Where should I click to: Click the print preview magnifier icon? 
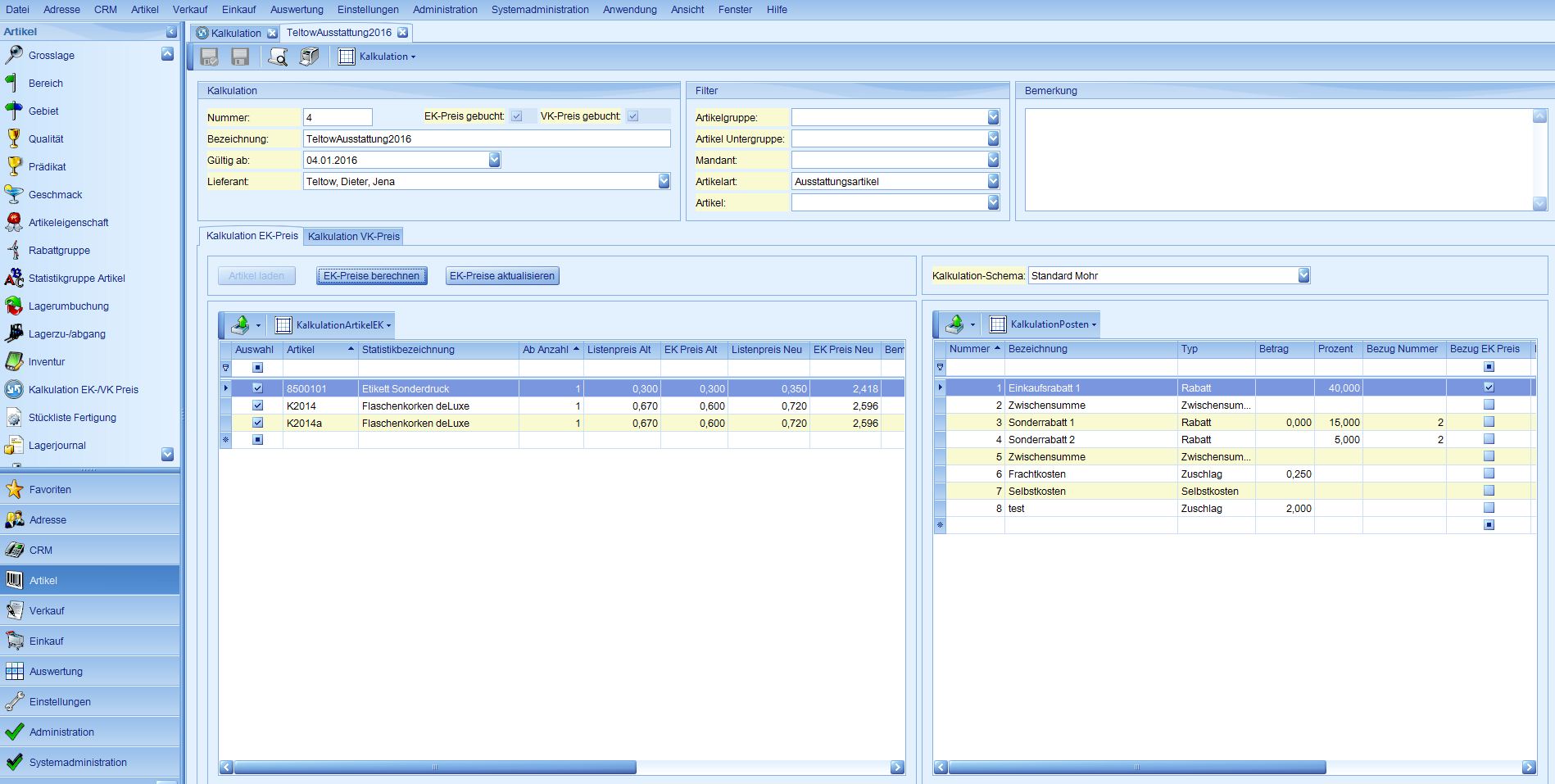coord(278,57)
